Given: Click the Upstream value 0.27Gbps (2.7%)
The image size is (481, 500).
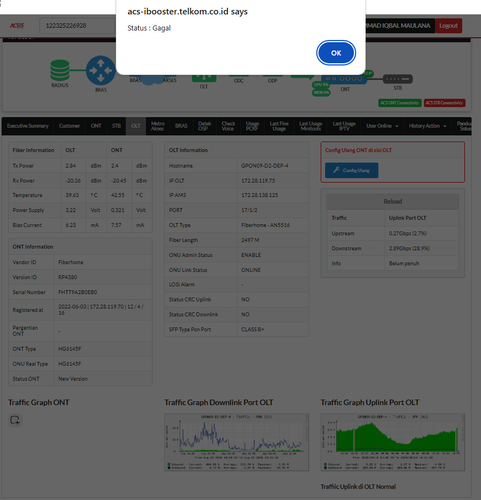Looking at the screenshot, I should click(408, 233).
